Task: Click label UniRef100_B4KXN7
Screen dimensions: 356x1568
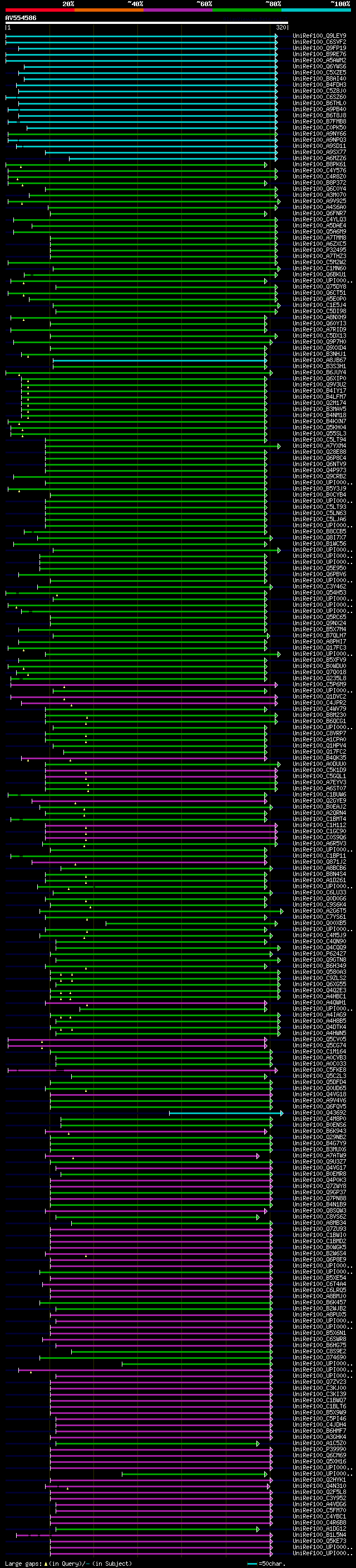Action: click(x=319, y=421)
